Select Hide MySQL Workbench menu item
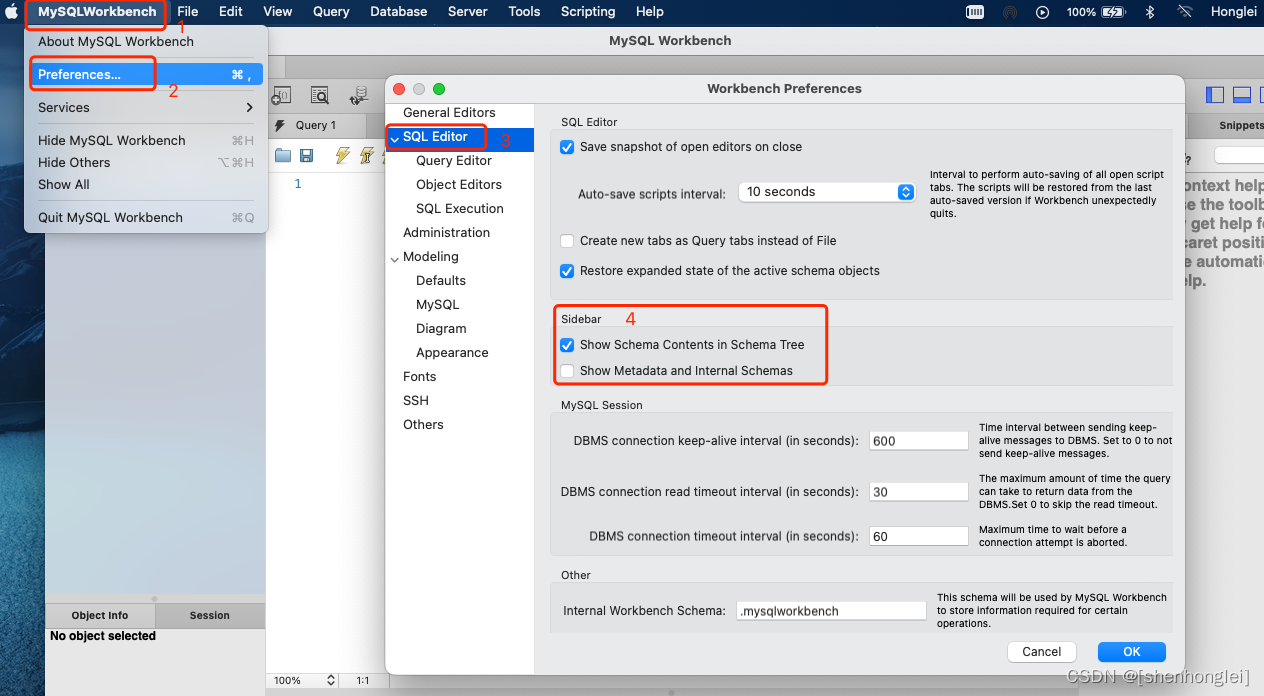This screenshot has height=696, width=1264. pyautogui.click(x=146, y=141)
